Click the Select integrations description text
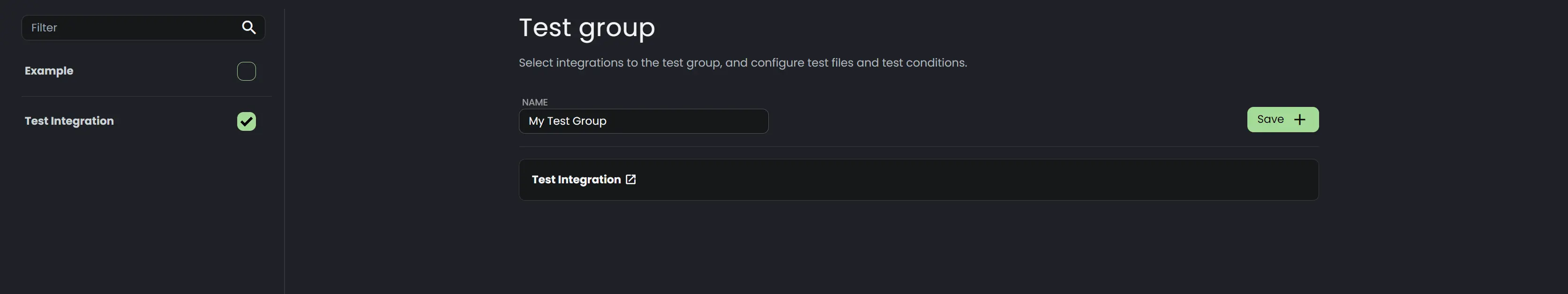This screenshot has height=294, width=1568. click(743, 63)
